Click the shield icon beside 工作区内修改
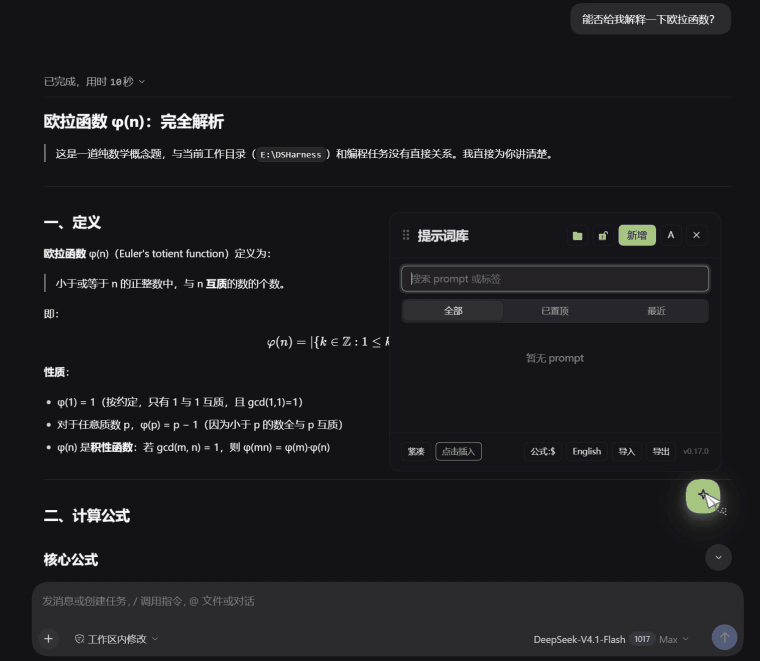 79,639
